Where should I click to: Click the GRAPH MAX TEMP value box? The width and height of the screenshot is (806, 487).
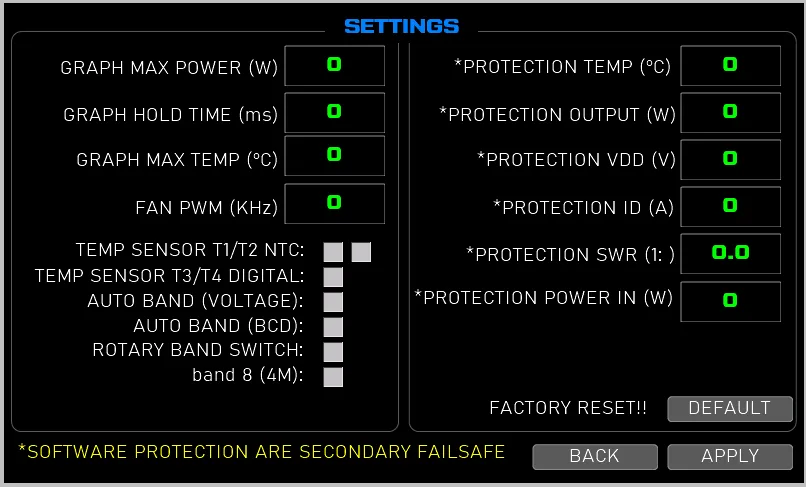(x=335, y=156)
